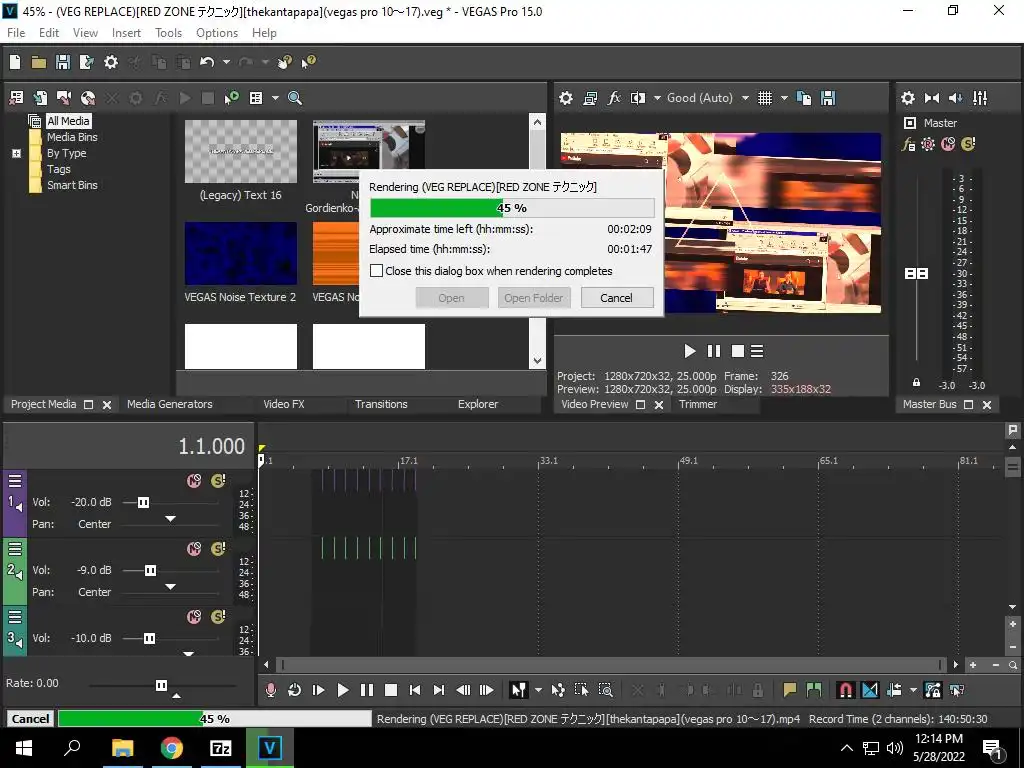1024x768 pixels.
Task: Click the Master FX icon
Action: 908,144
